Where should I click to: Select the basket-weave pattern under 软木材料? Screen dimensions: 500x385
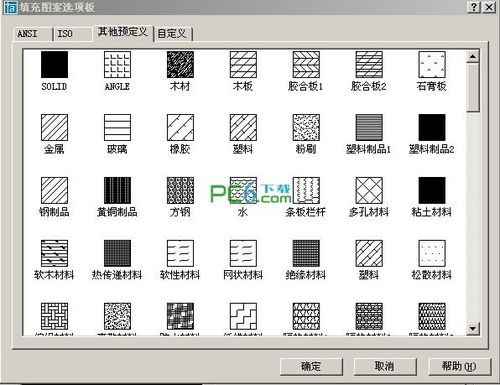click(54, 316)
